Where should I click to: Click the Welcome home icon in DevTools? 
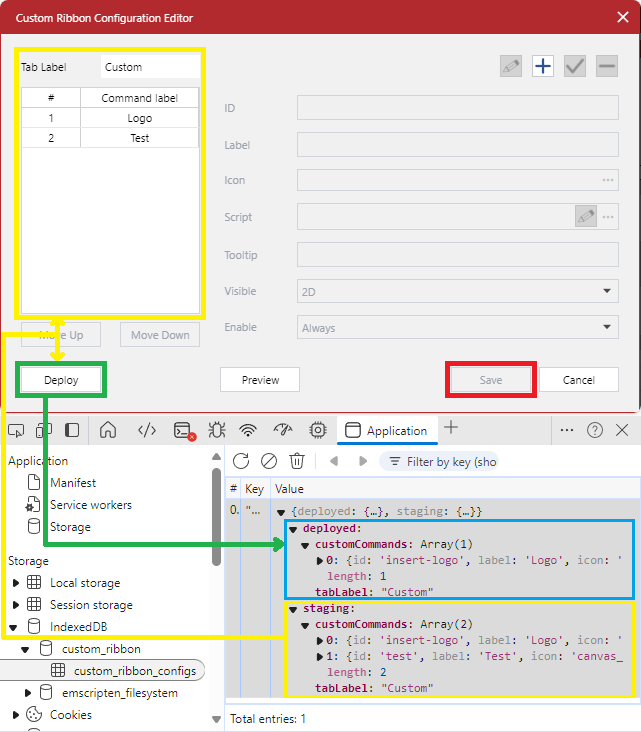[108, 430]
